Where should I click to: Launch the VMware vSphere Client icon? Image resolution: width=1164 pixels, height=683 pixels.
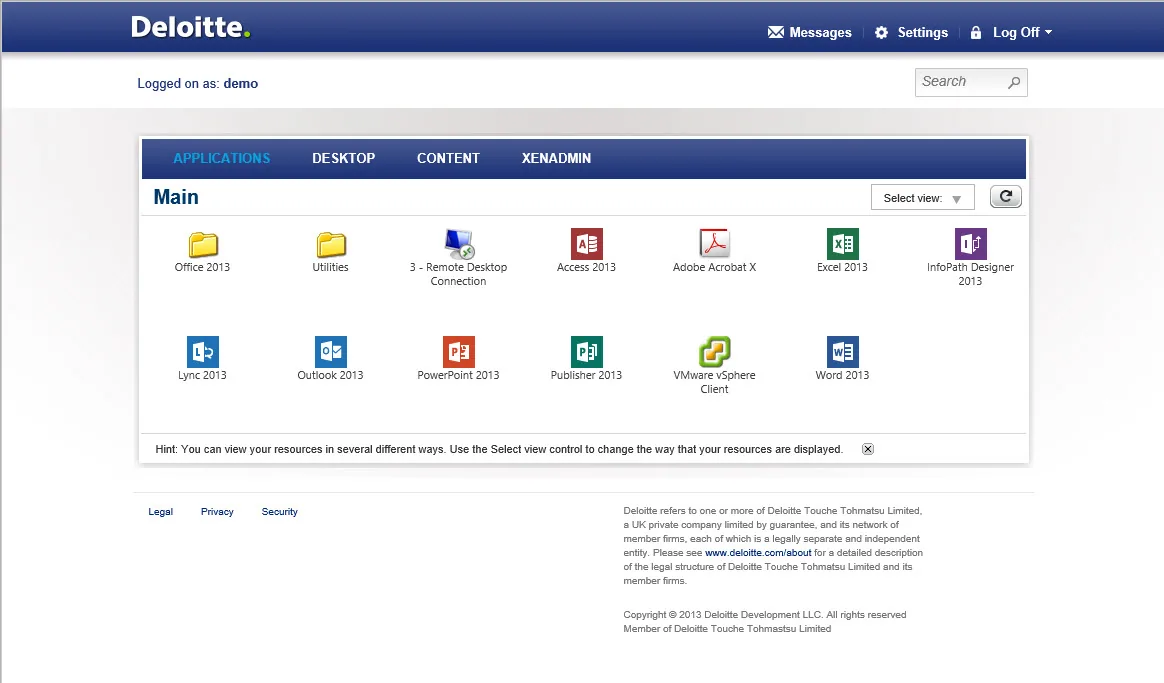[x=714, y=352]
